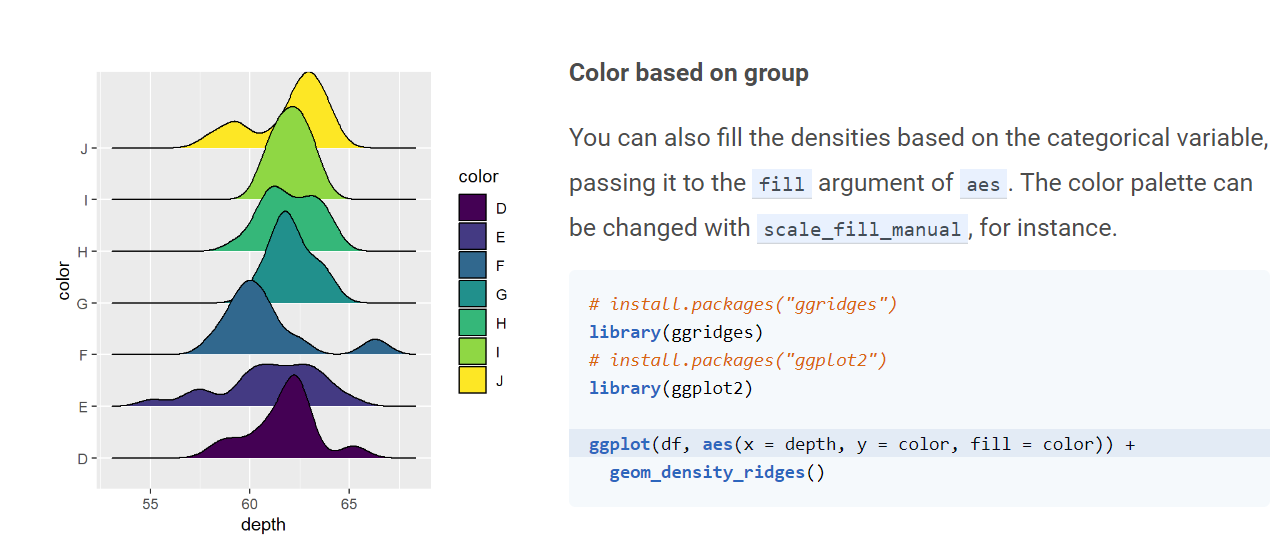Click the 'library(ggridges)' code line
Viewport: 1284px width, 543px height.
pos(675,331)
